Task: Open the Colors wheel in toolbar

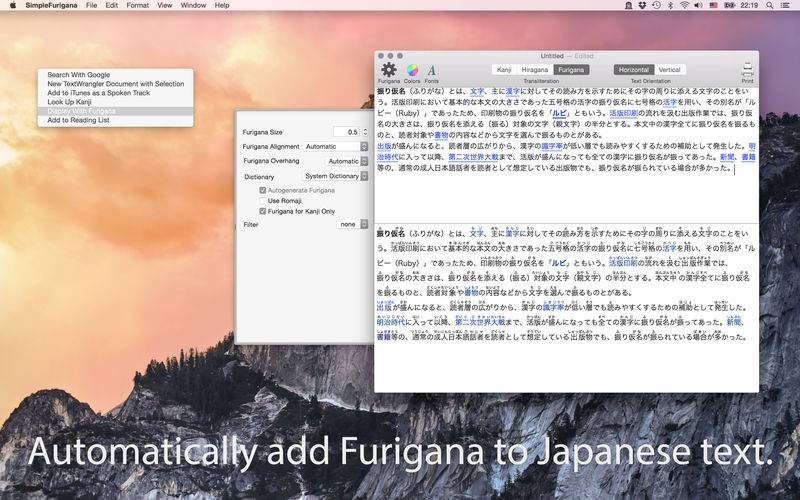Action: click(411, 69)
